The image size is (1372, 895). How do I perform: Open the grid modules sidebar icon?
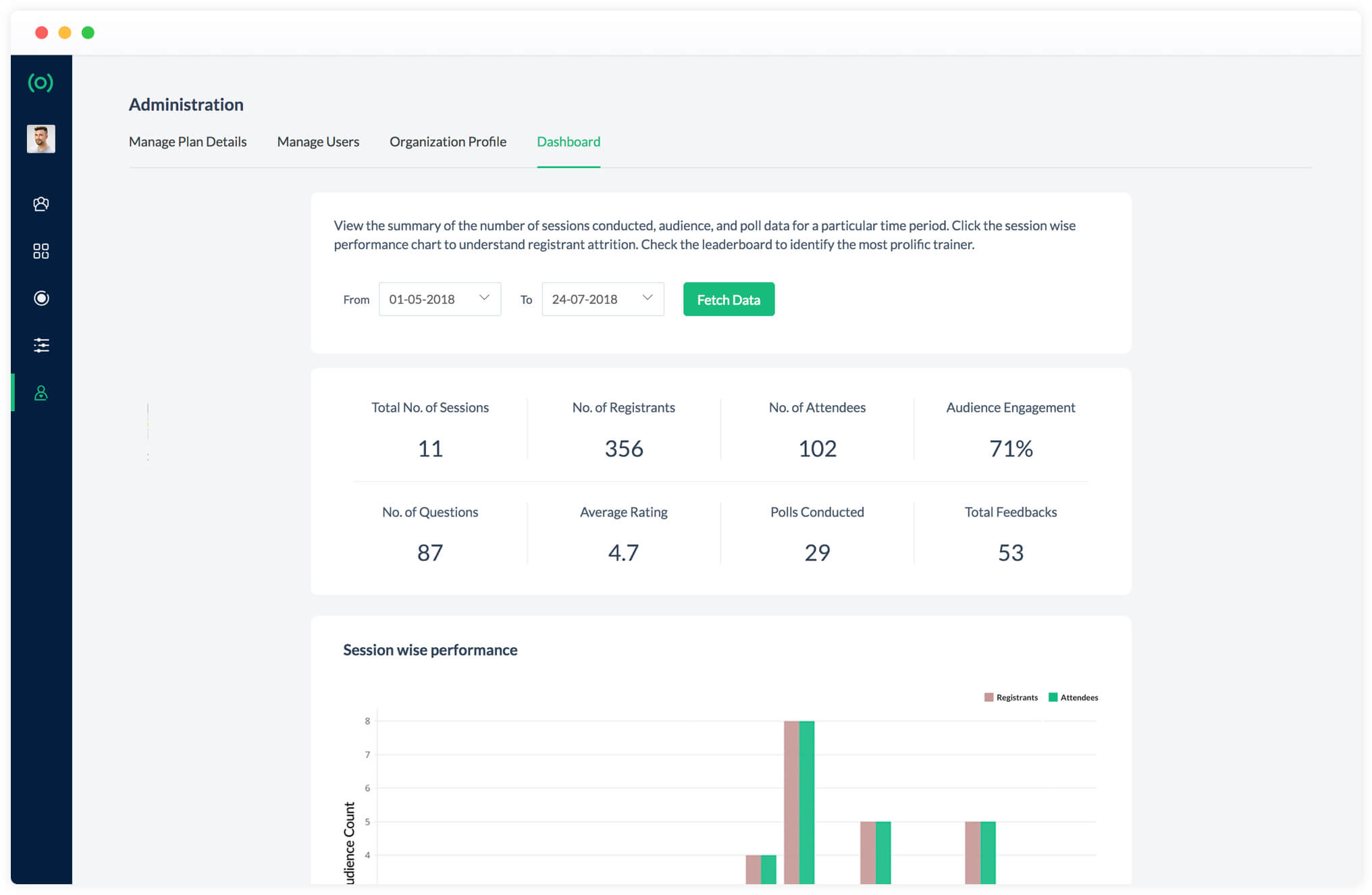(41, 251)
